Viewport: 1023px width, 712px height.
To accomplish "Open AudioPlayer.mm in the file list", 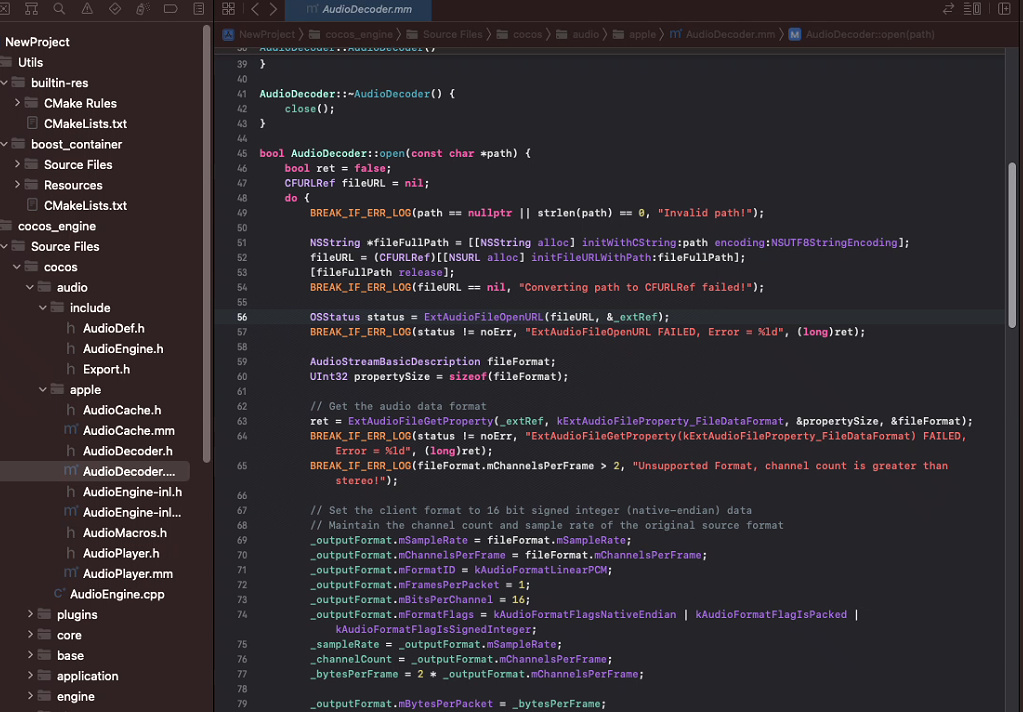I will tap(128, 574).
